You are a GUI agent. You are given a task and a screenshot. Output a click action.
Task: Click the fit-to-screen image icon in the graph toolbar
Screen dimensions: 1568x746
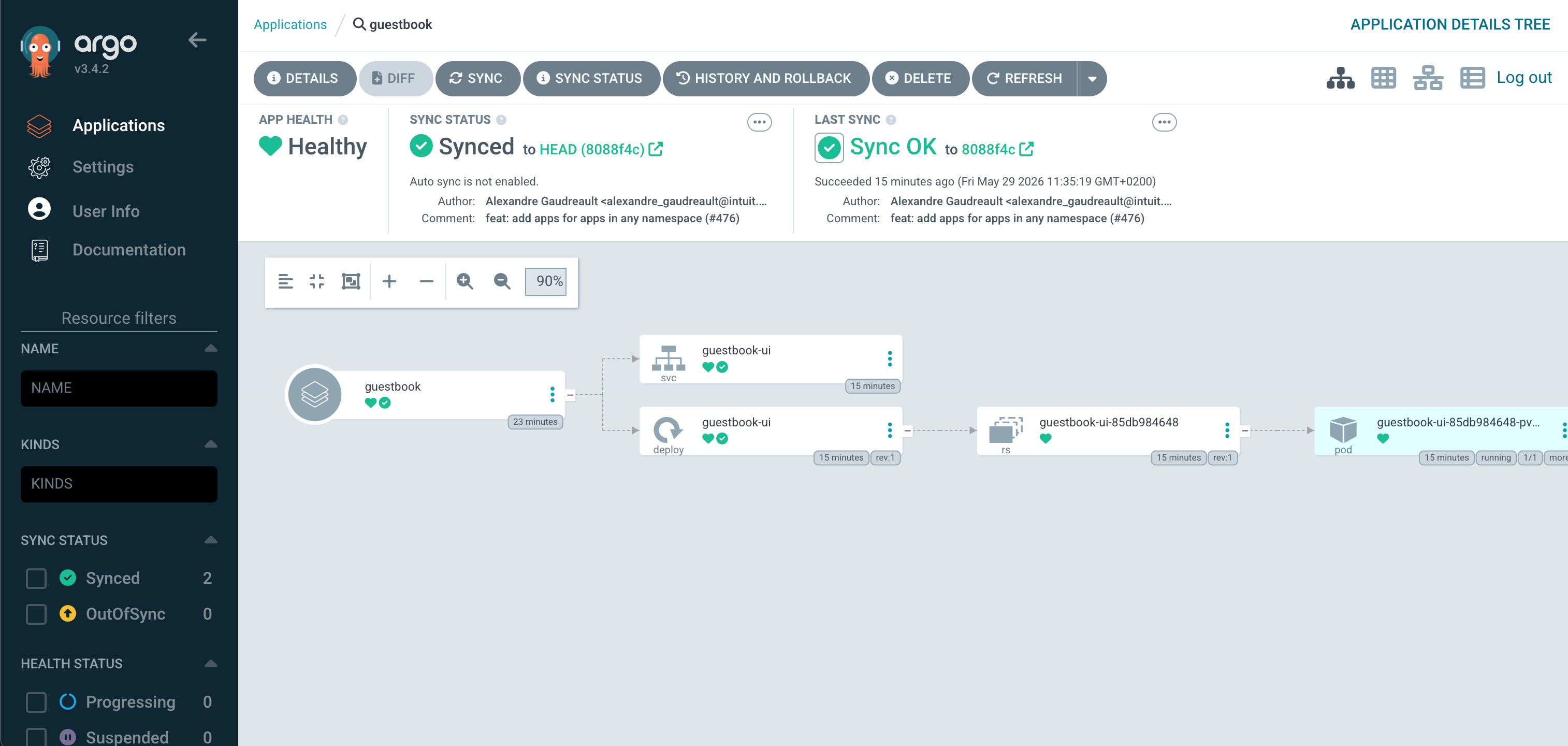[351, 281]
